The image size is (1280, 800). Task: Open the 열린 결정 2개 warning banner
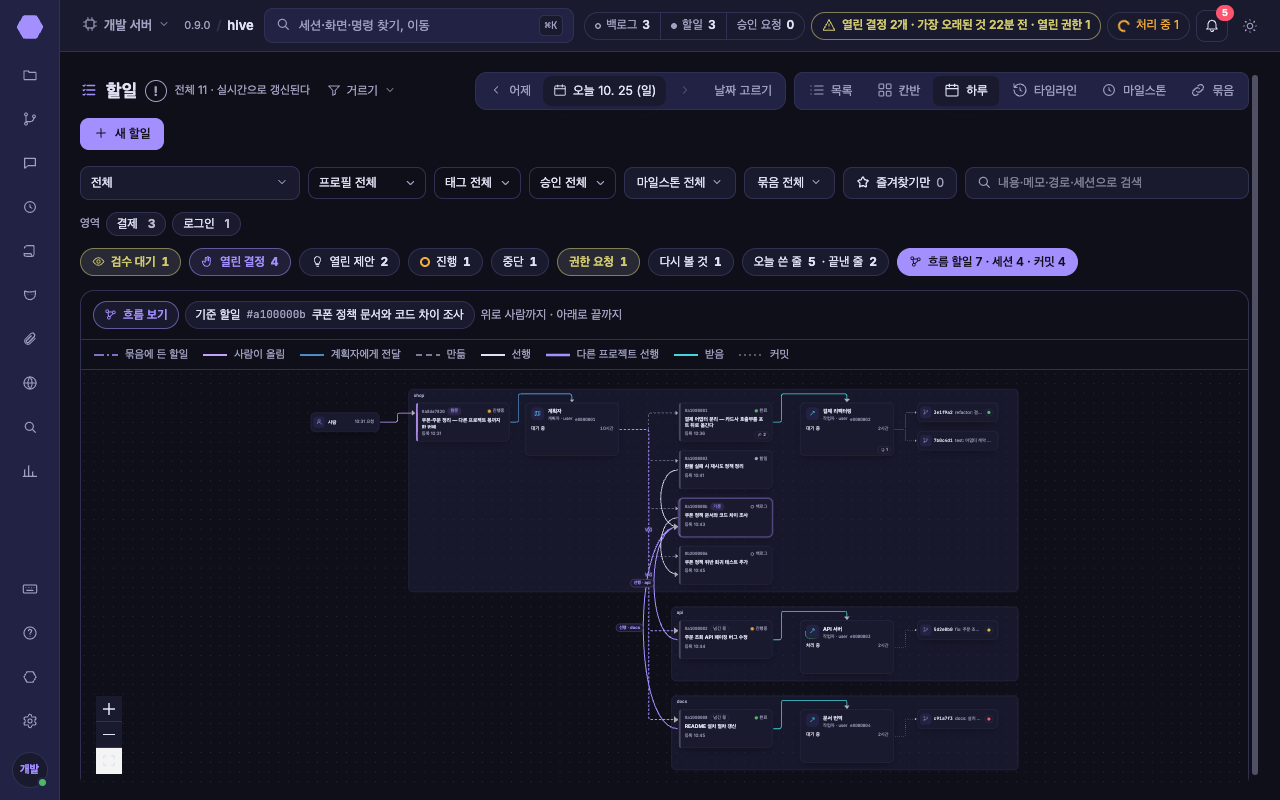956,25
